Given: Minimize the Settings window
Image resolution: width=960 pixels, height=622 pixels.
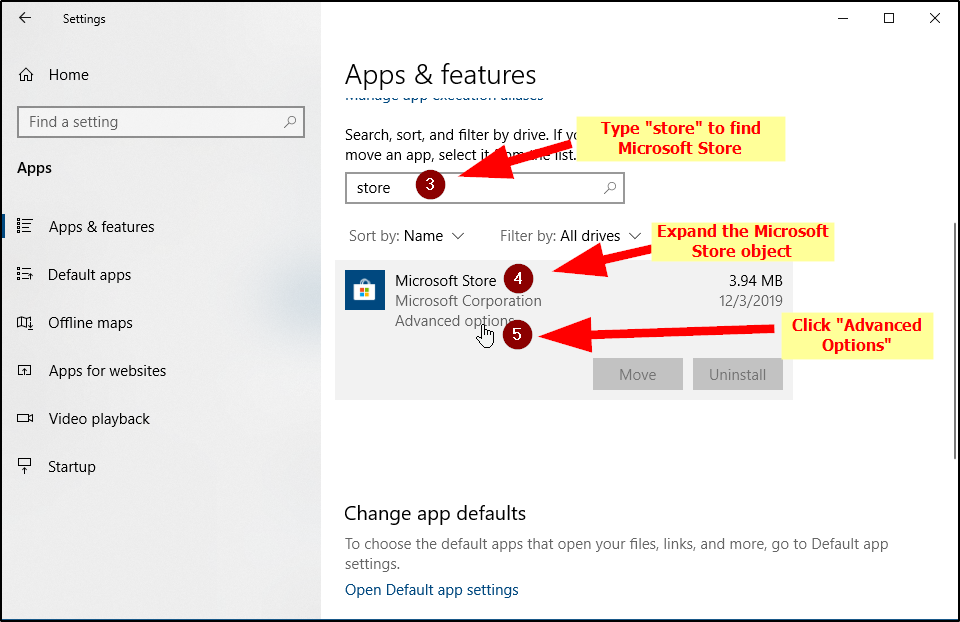Looking at the screenshot, I should tap(843, 18).
